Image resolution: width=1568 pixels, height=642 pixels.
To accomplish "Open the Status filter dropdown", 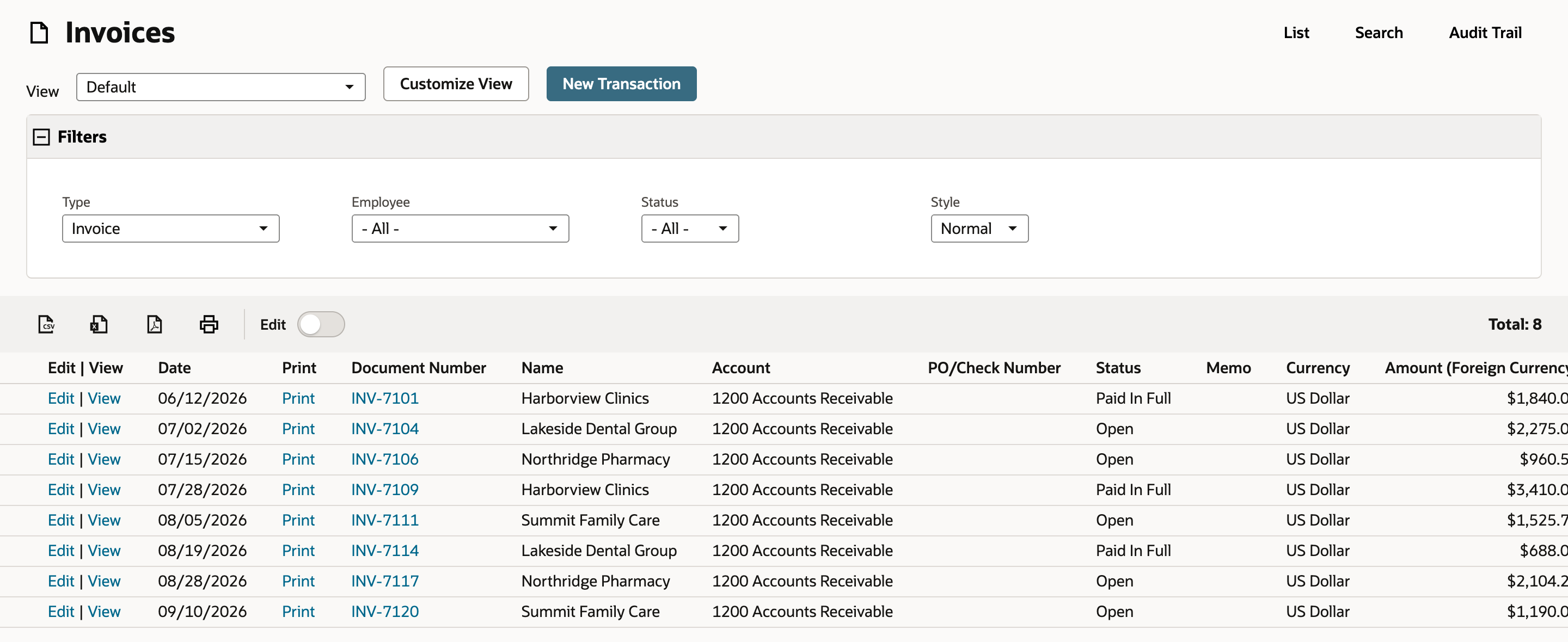I will tap(690, 229).
